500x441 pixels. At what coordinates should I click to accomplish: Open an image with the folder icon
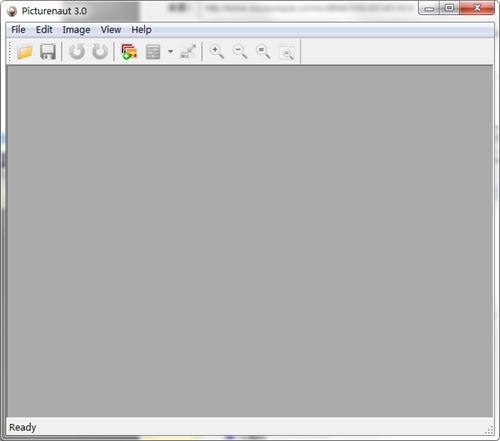coord(25,52)
